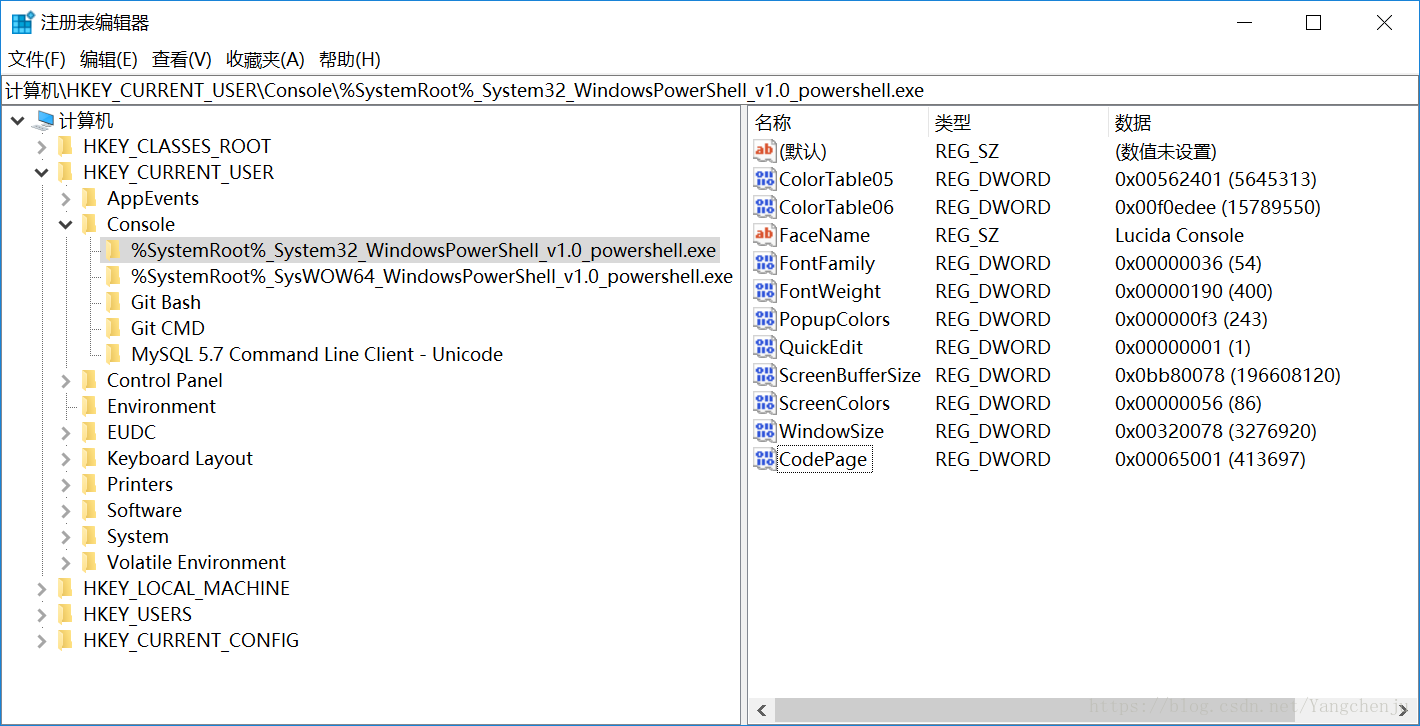Click the Lucida Console data cell
Image resolution: width=1420 pixels, height=726 pixels.
(x=1180, y=235)
